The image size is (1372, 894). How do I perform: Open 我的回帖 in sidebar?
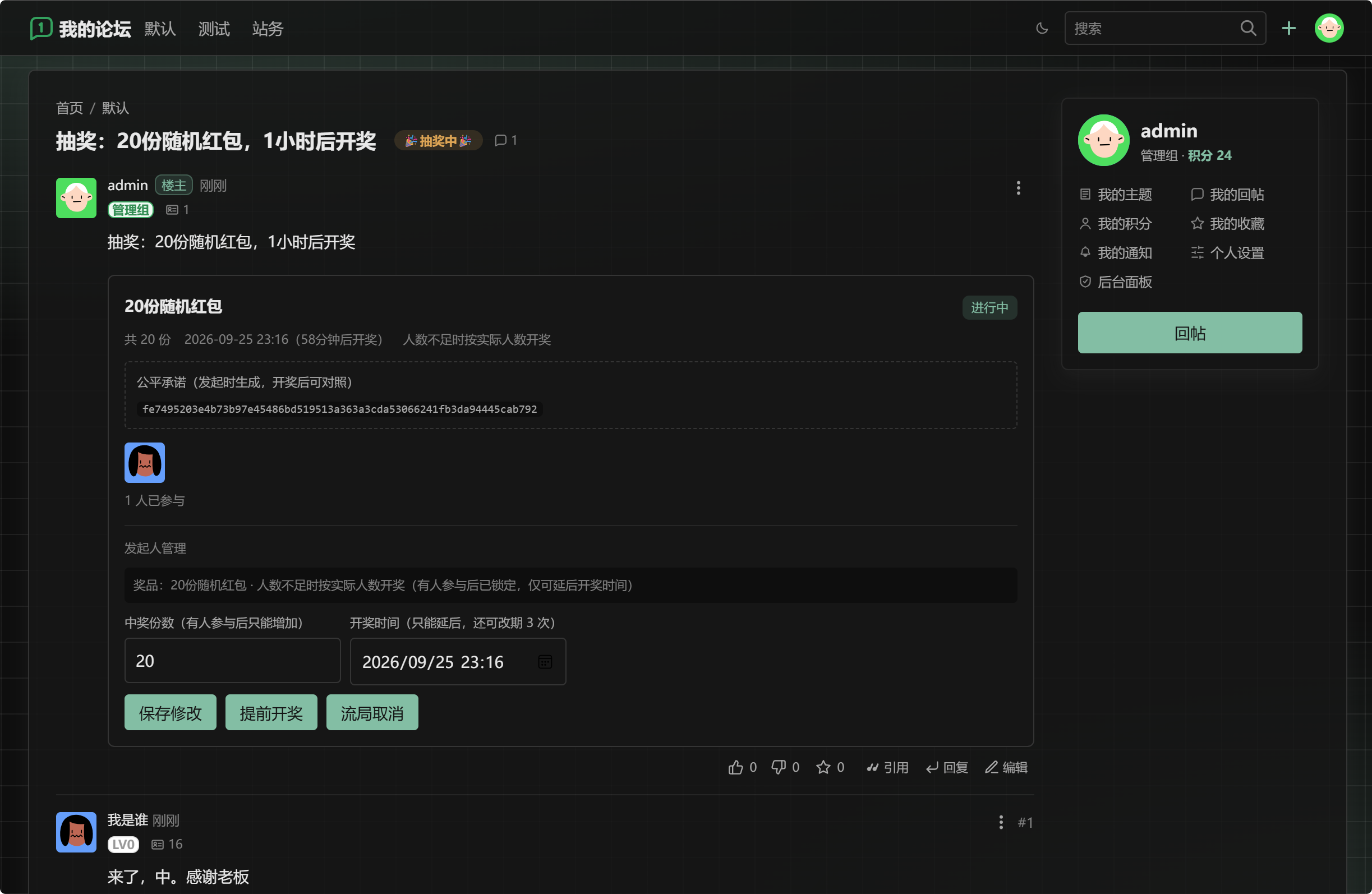1227,194
